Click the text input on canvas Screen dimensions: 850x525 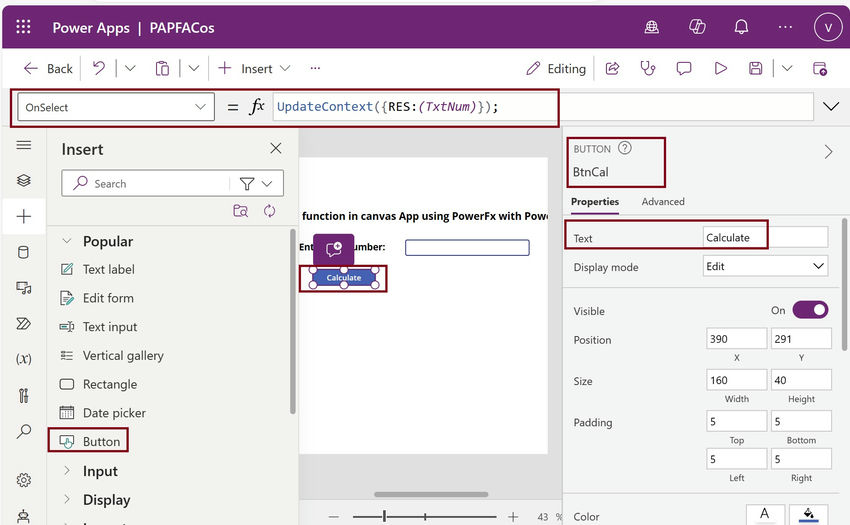[467, 247]
